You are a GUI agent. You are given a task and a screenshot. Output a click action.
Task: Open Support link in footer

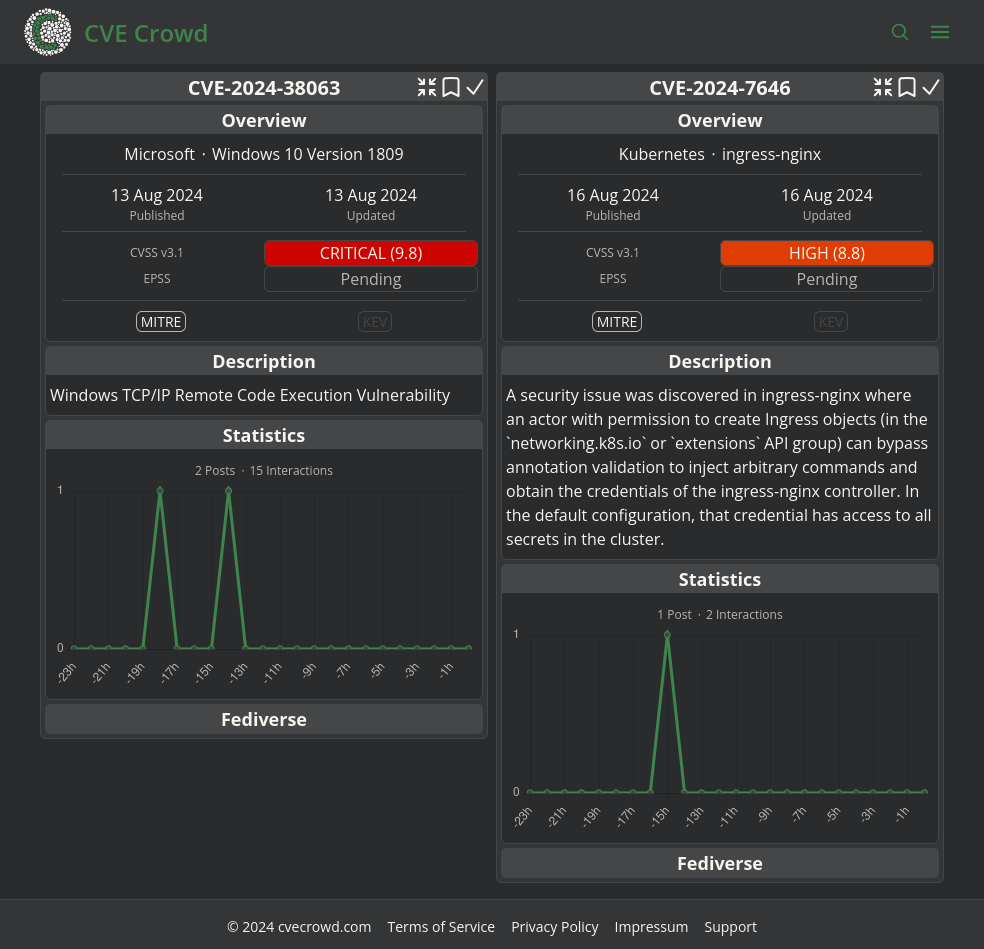[730, 927]
